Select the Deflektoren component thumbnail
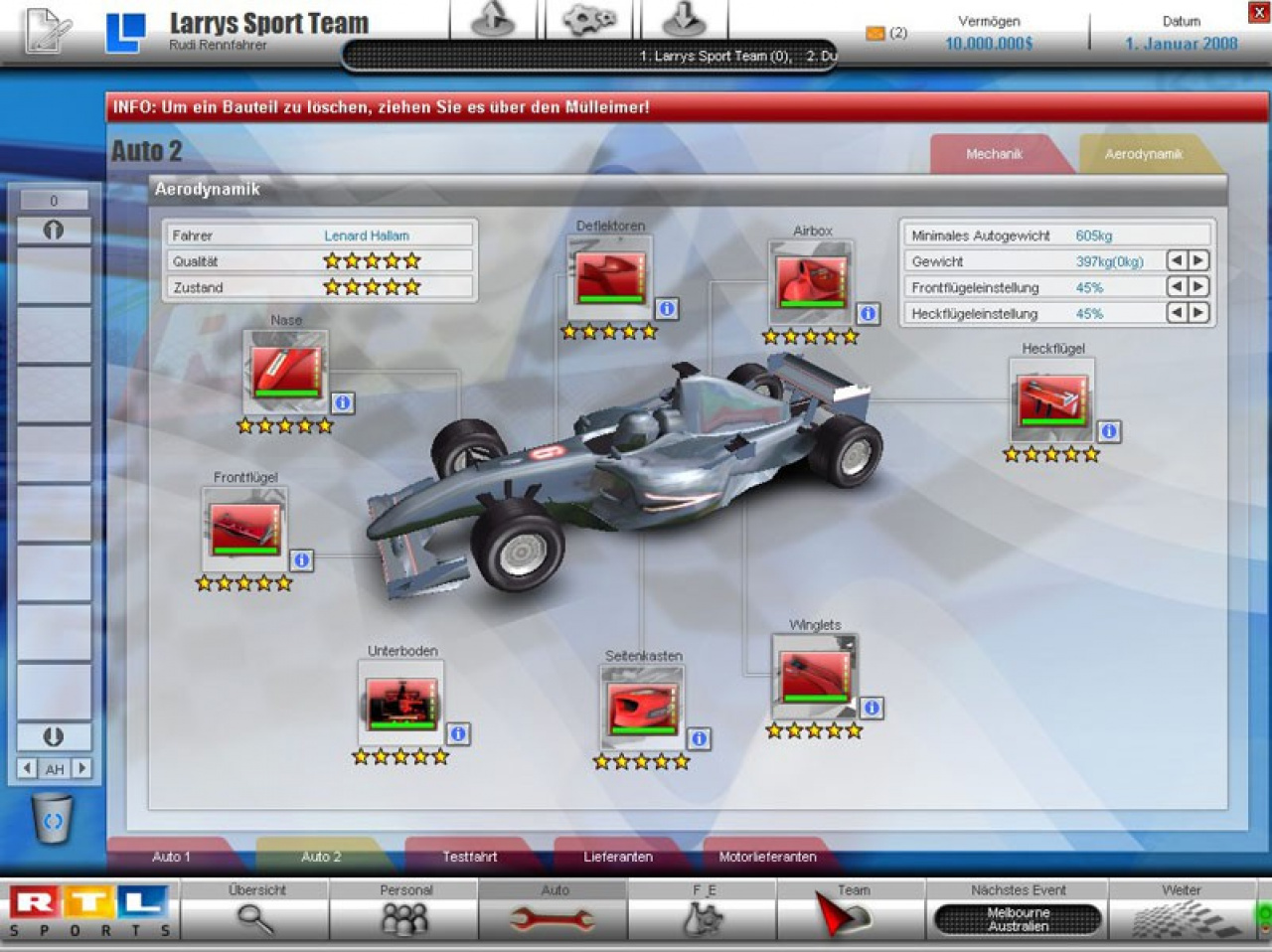Viewport: 1272px width, 952px height. tap(611, 277)
